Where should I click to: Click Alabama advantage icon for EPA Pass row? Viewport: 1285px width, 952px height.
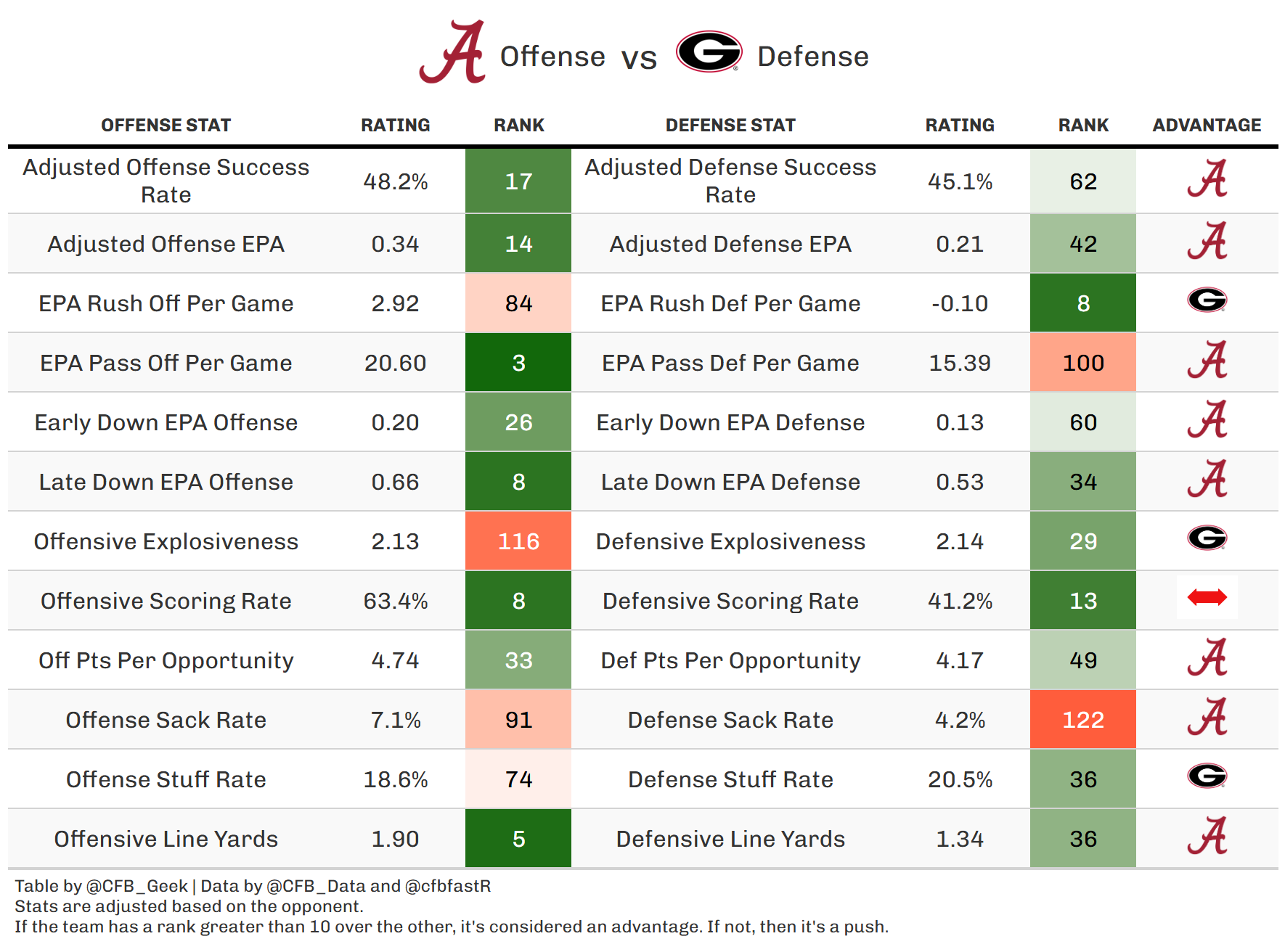click(x=1207, y=360)
